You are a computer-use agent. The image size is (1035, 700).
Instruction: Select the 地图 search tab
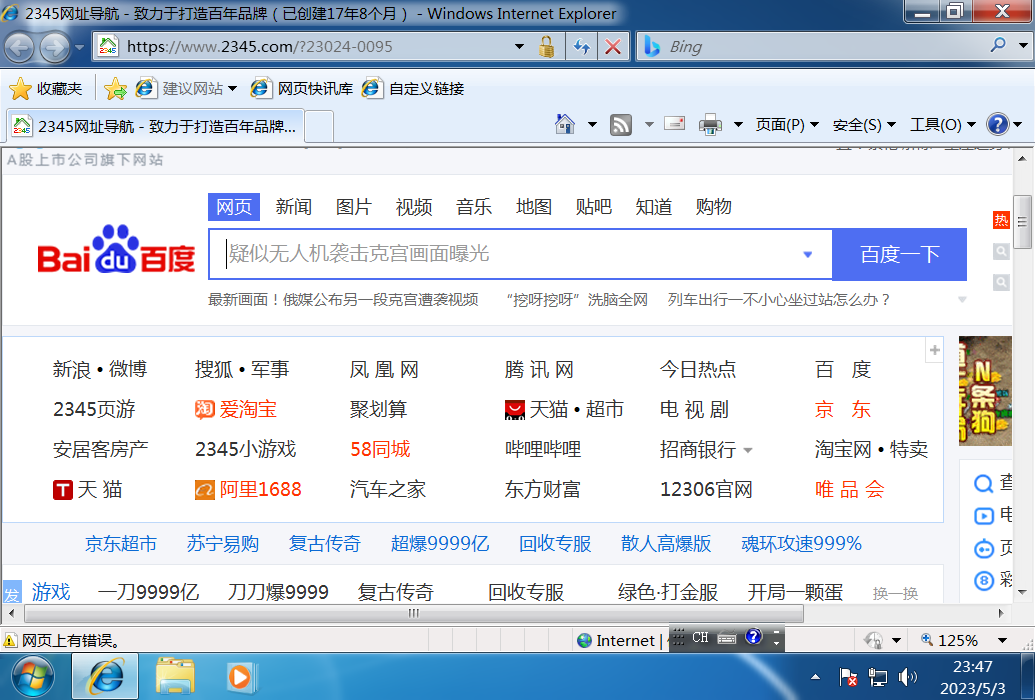click(534, 207)
